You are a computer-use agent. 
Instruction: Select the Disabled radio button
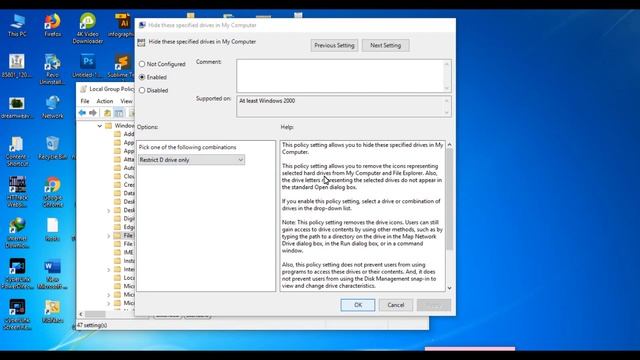142,90
